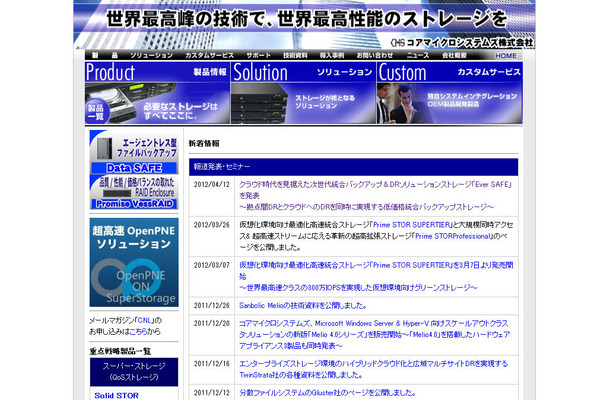This screenshot has height=400, width=610.
Task: Click the 報道発表・セミナー section header
Action: pos(354,167)
